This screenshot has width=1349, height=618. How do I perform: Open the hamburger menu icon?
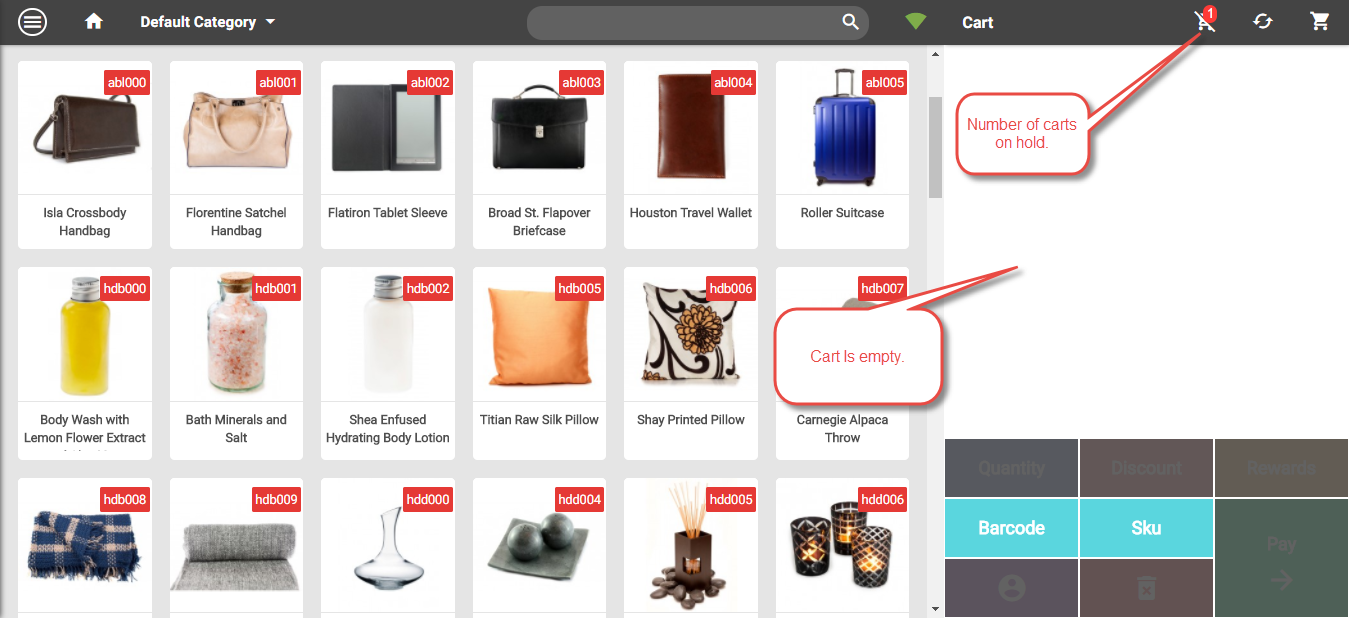(x=33, y=21)
